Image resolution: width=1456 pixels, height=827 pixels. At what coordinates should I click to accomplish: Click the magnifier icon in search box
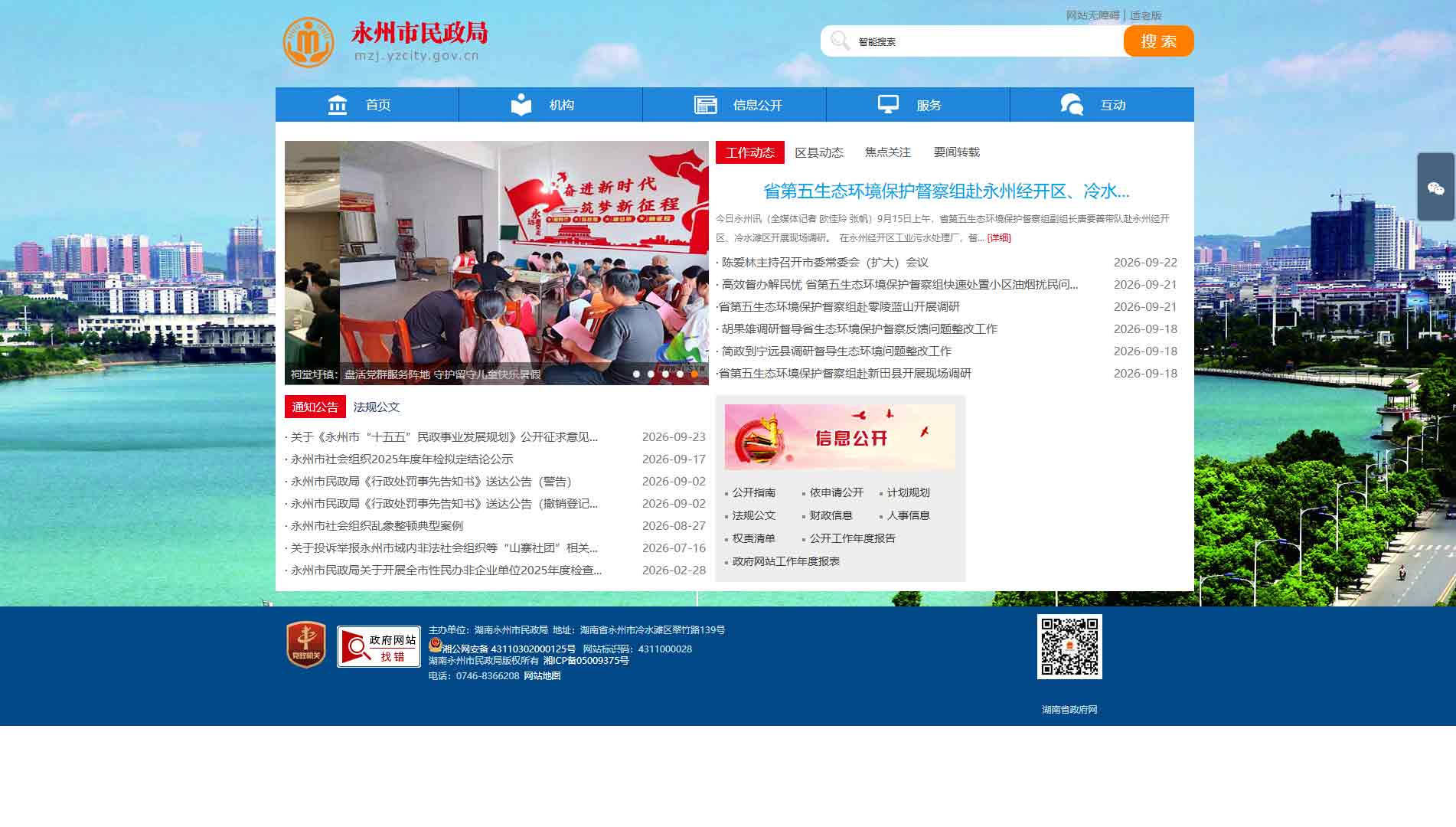coord(840,41)
